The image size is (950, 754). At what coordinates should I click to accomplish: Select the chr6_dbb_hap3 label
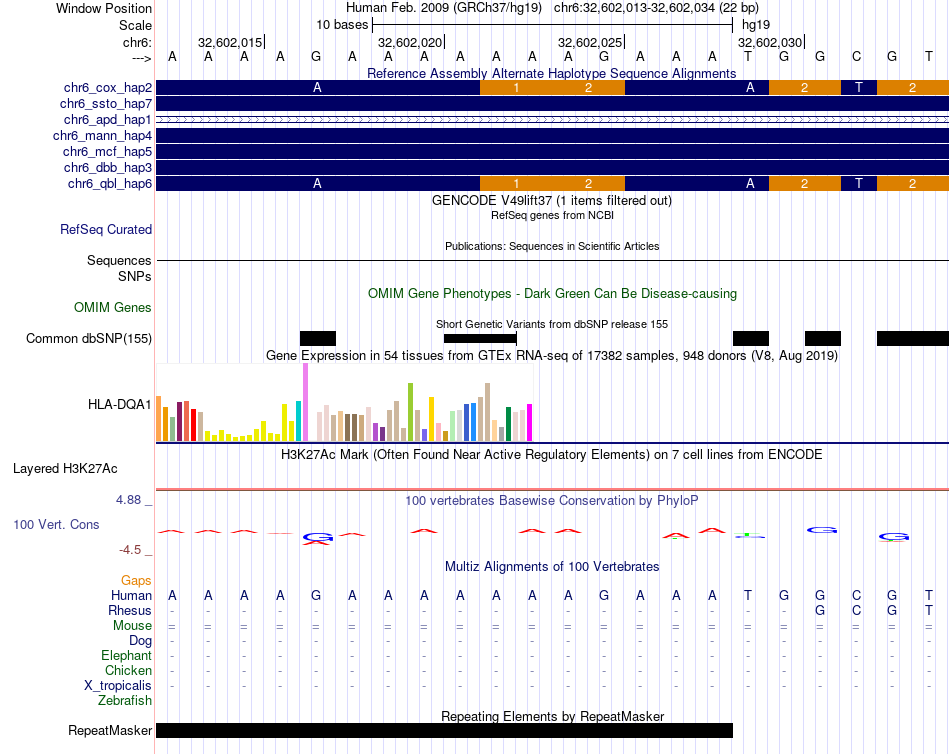[107, 167]
